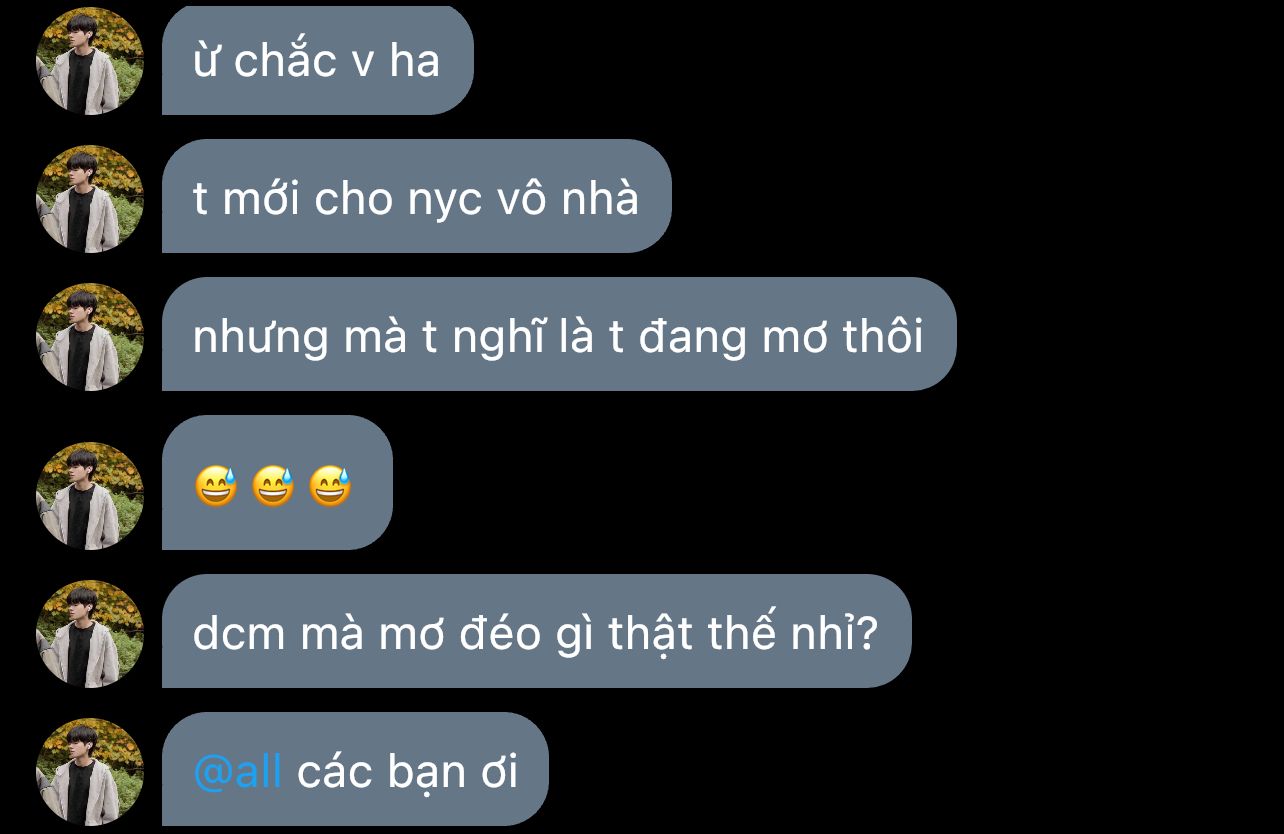This screenshot has width=1284, height=834.
Task: Select avatar beside "@all các bạn ơi"
Action: point(90,772)
